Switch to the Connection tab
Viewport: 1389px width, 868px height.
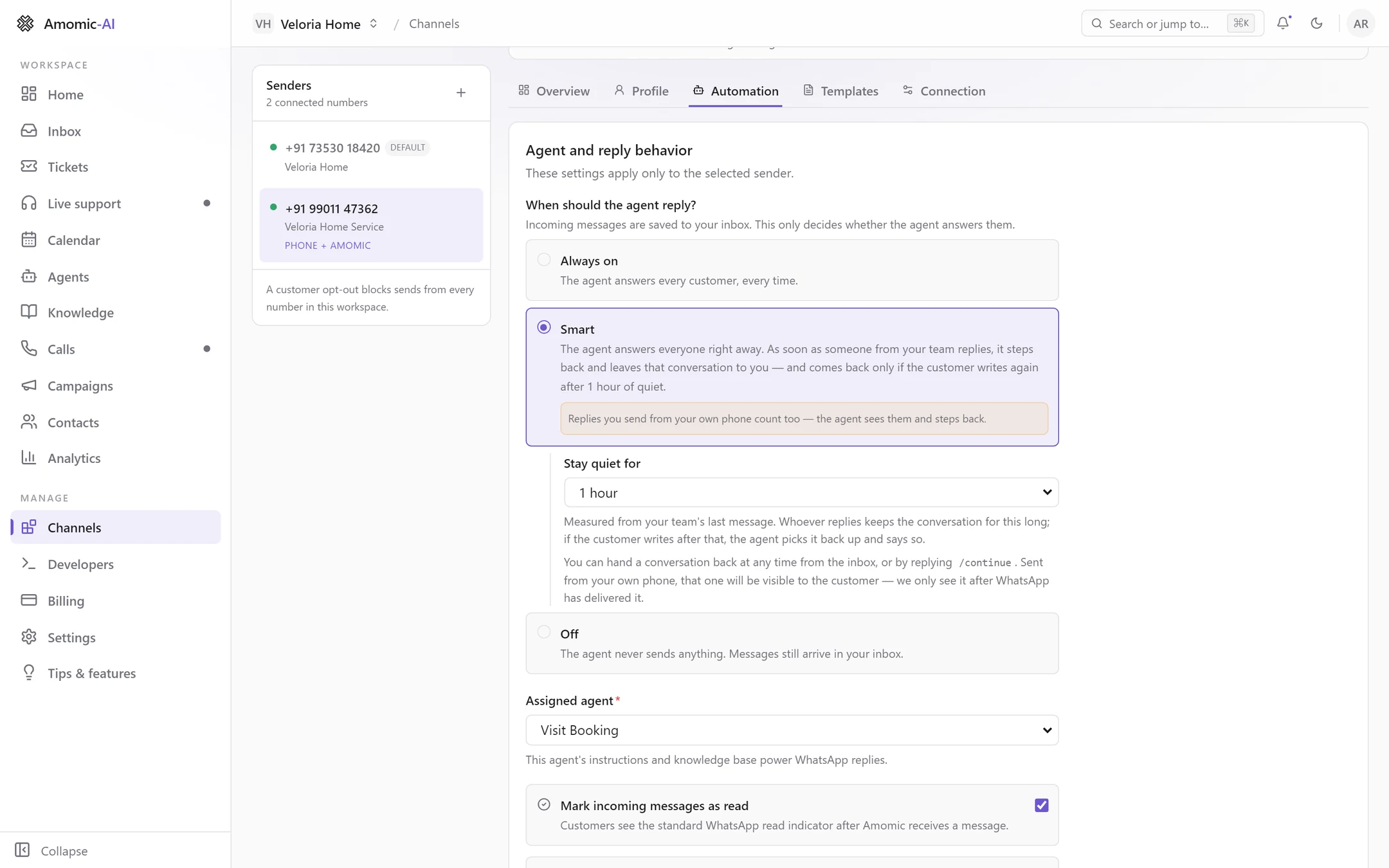coord(943,91)
